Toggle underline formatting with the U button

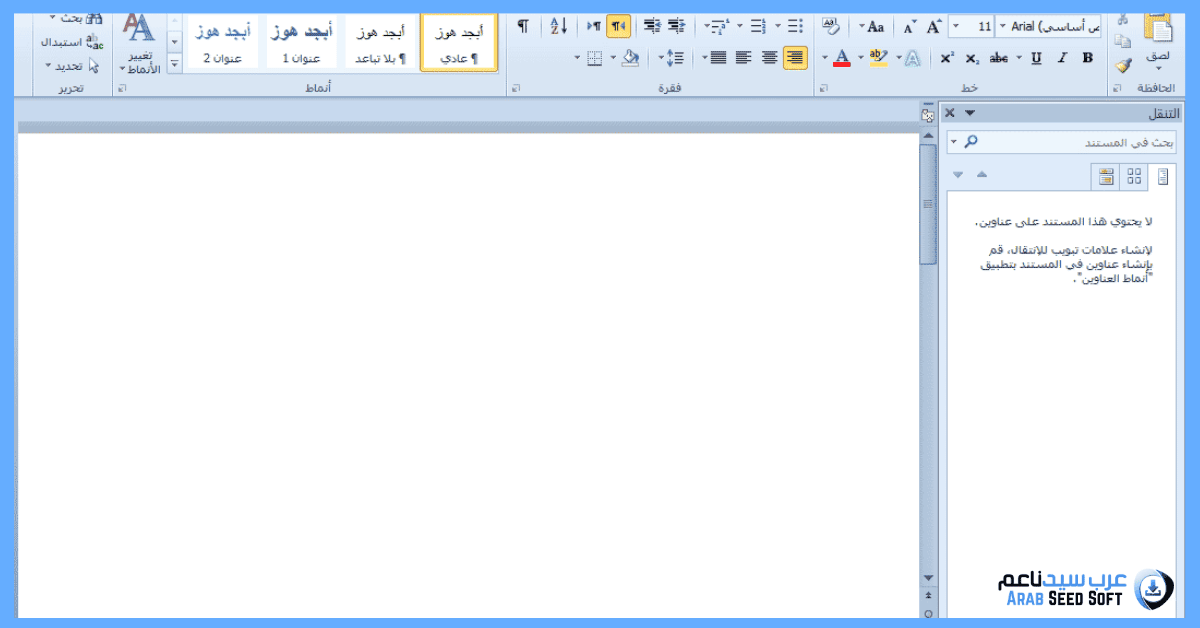point(1035,58)
